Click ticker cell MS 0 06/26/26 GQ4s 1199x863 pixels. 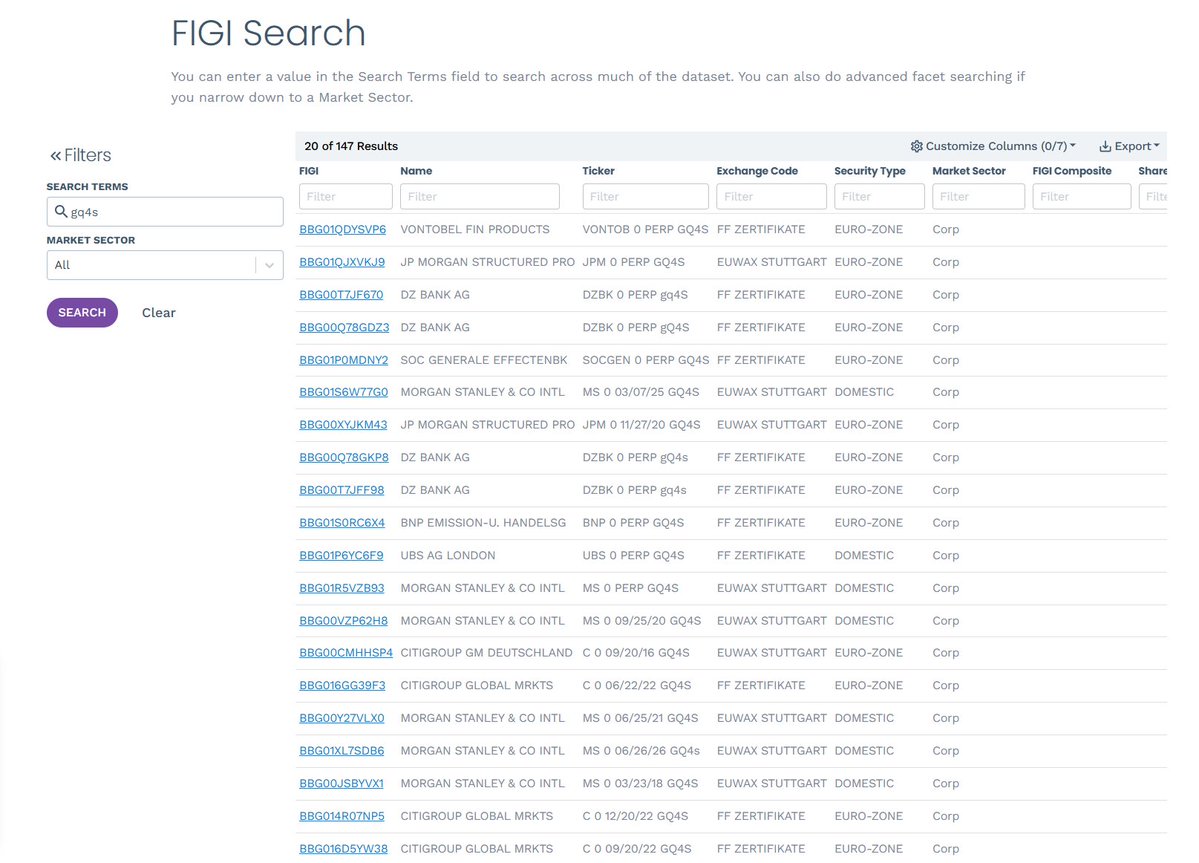click(641, 751)
